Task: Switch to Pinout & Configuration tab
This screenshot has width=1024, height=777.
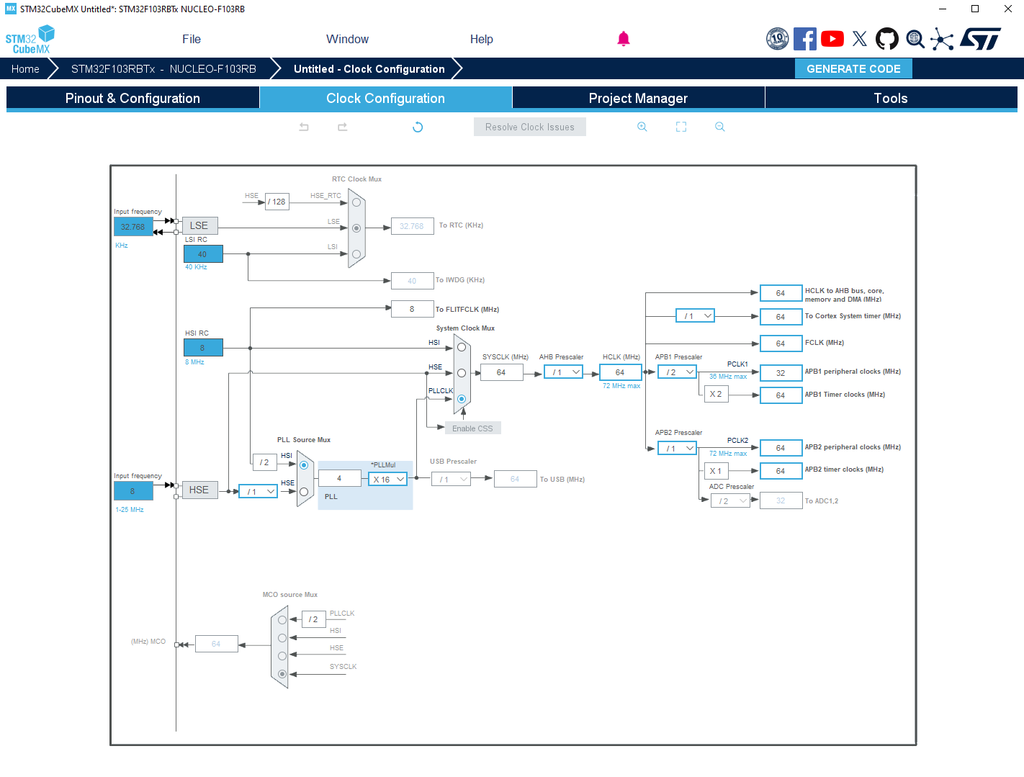Action: (132, 98)
